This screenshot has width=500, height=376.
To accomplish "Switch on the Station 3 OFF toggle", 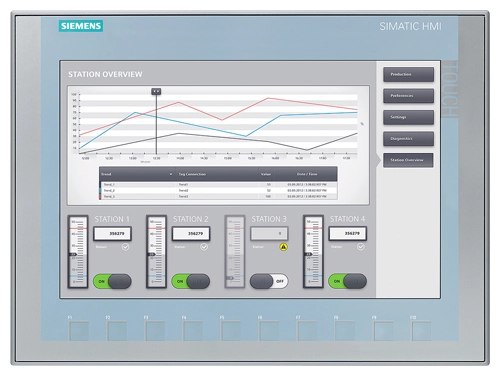I will [269, 281].
